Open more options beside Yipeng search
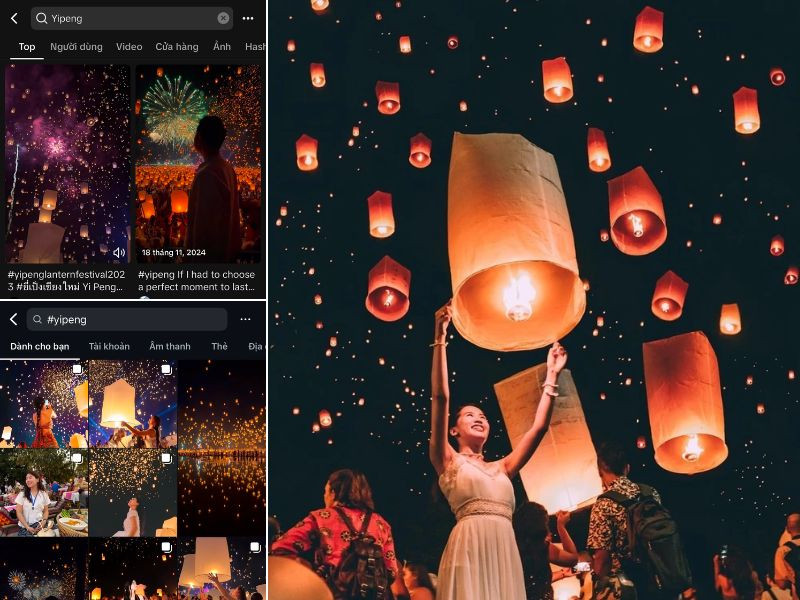Viewport: 800px width, 600px height. pos(248,18)
